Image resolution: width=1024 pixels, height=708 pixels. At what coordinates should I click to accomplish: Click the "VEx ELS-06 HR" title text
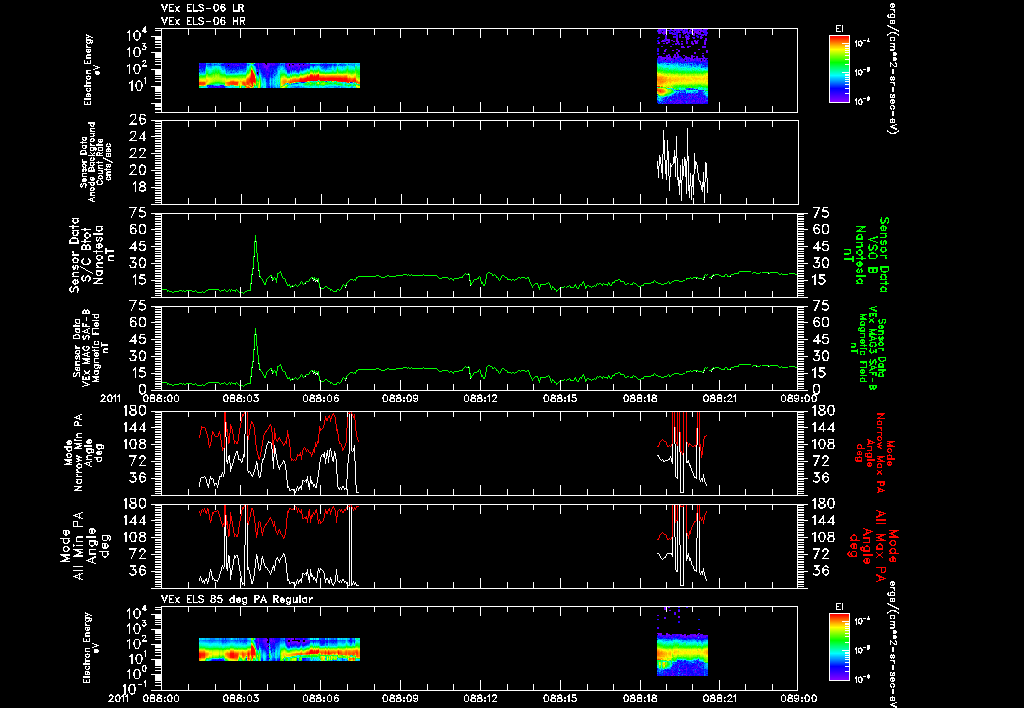(203, 22)
